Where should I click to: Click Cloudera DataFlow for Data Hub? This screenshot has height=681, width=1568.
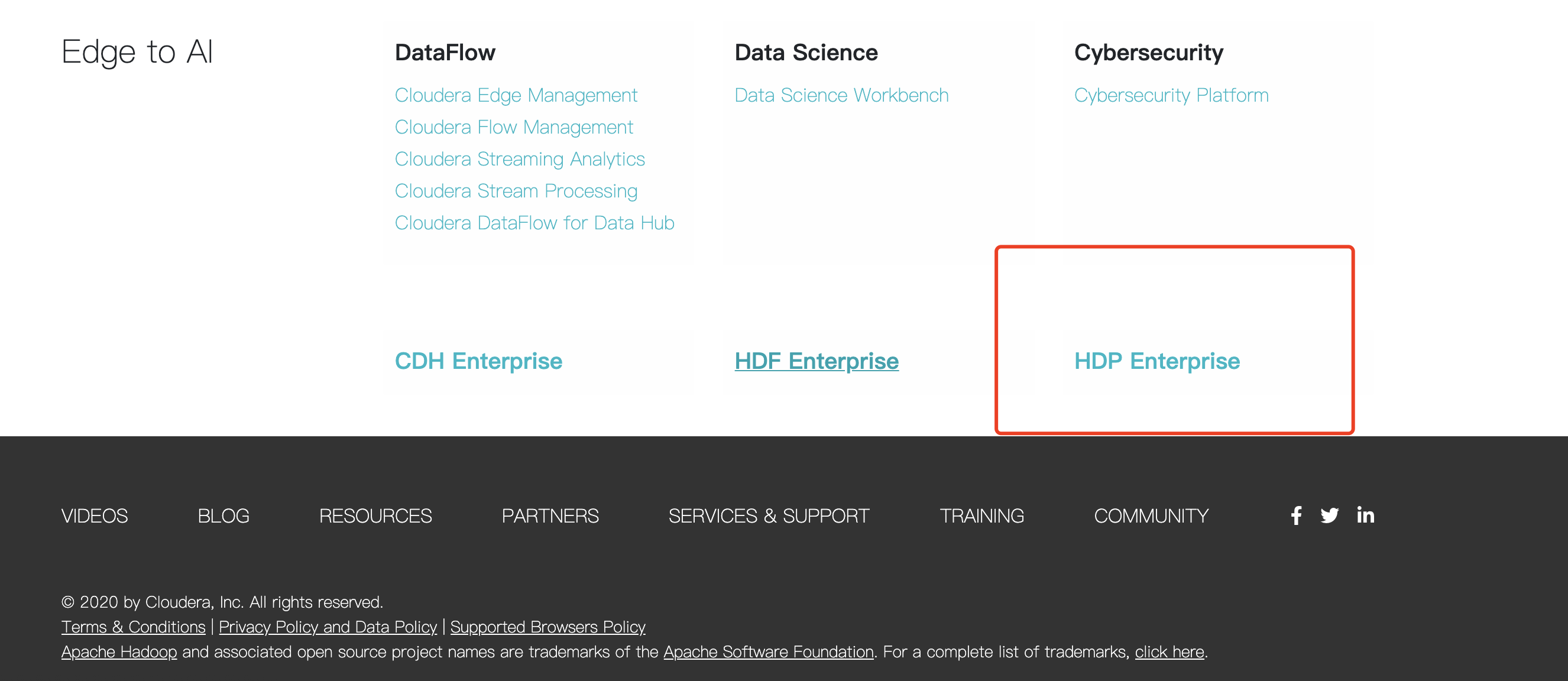click(x=534, y=223)
